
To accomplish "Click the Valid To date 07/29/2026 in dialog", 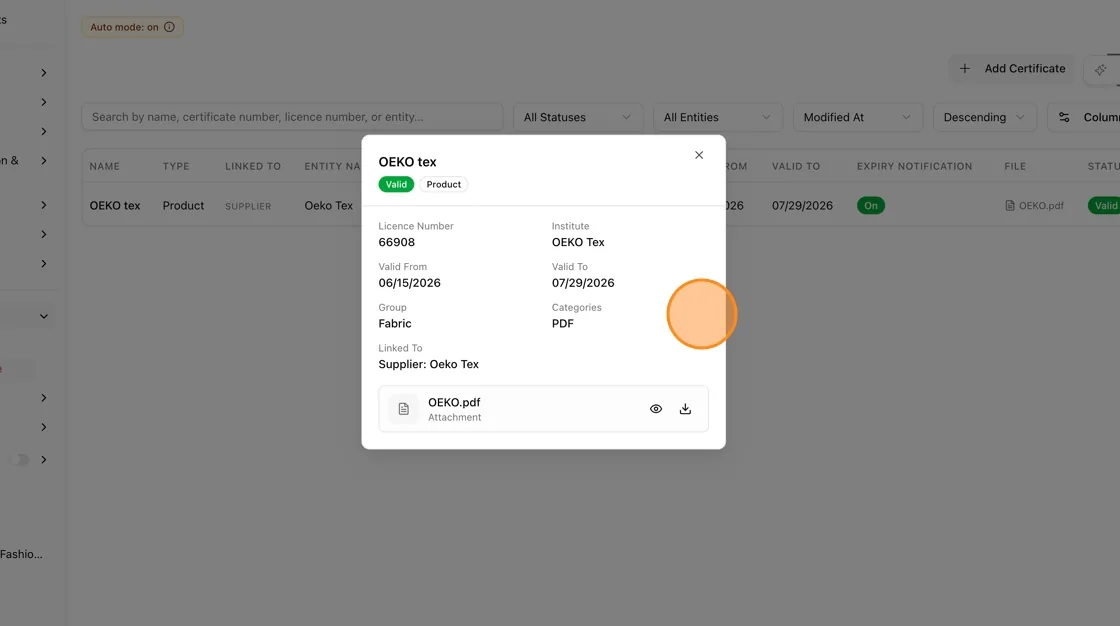I will point(583,283).
